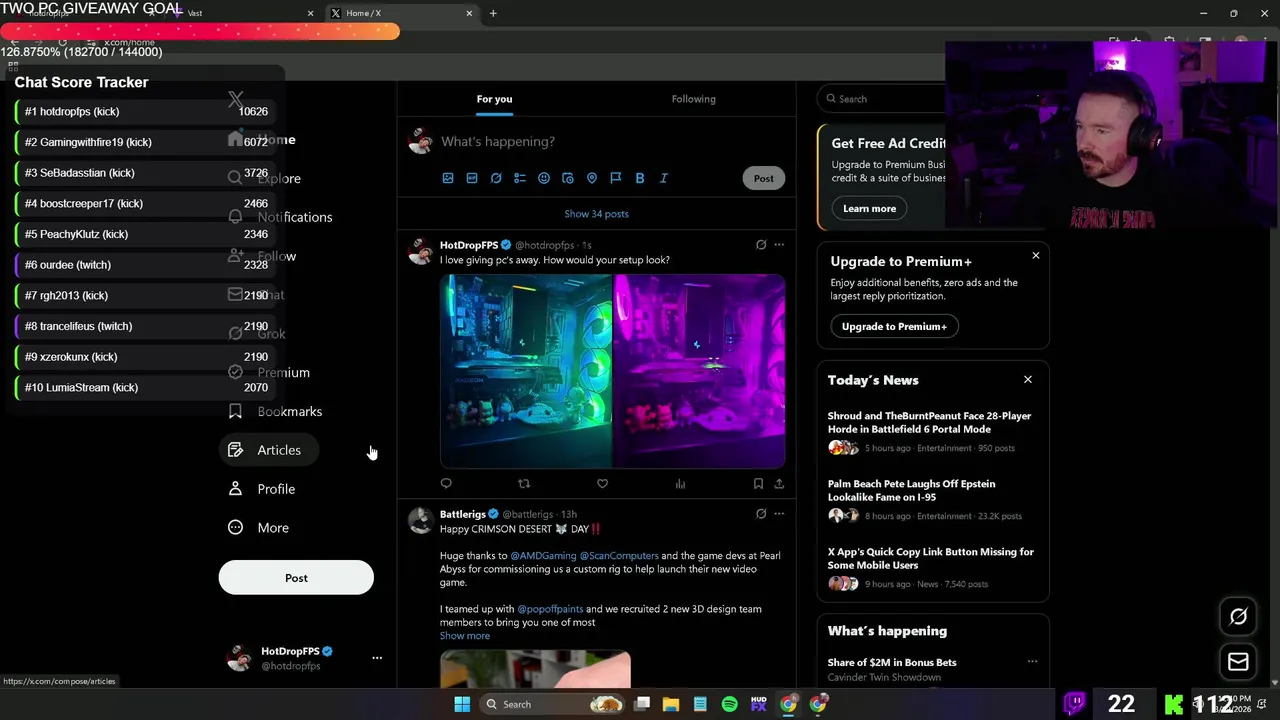The width and height of the screenshot is (1280, 720).
Task: Close Today's News panel
Action: (1027, 380)
